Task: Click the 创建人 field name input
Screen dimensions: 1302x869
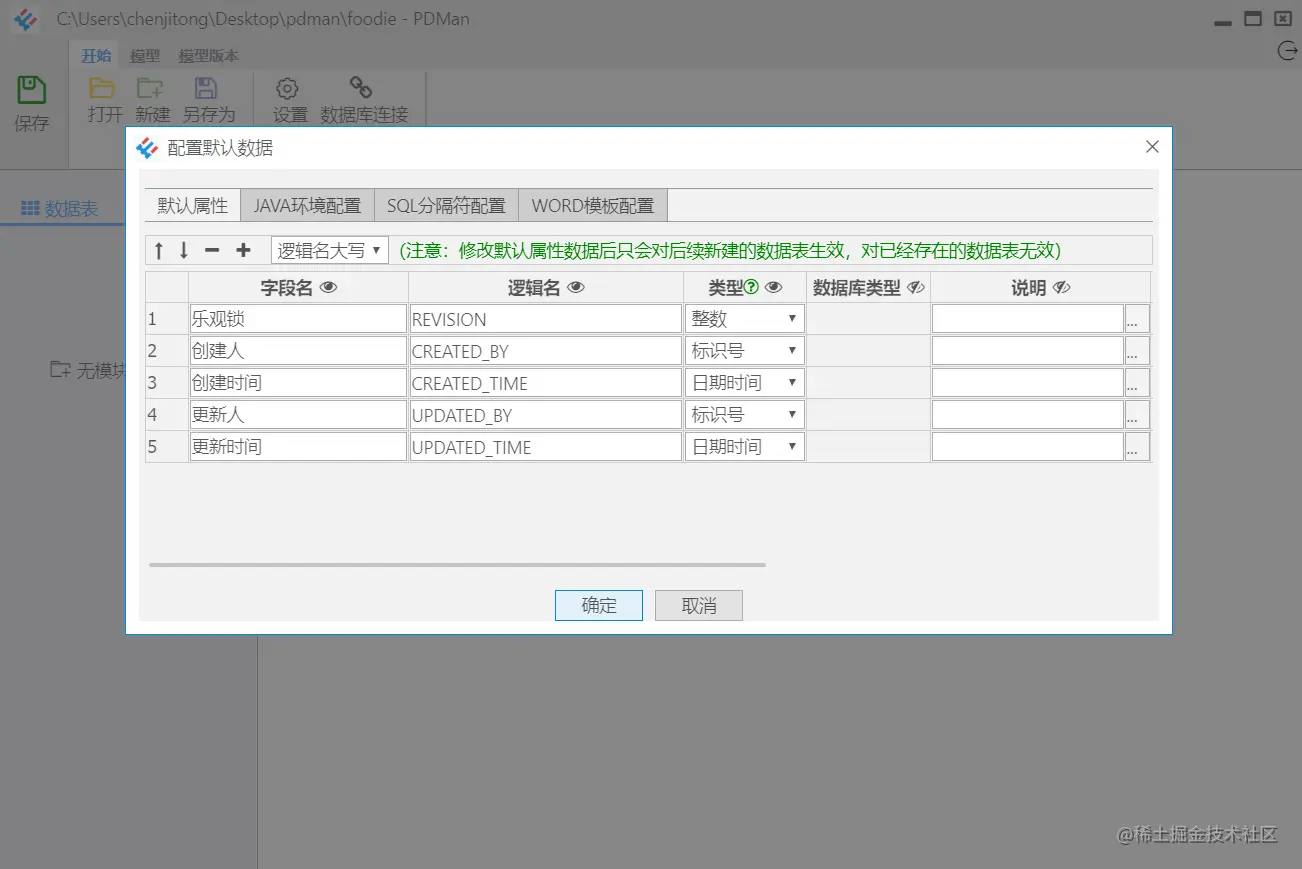Action: tap(298, 351)
